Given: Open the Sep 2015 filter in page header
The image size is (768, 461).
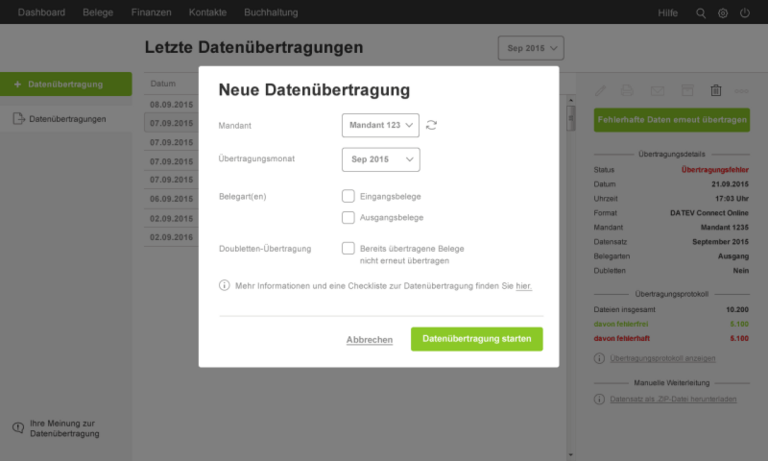Looking at the screenshot, I should pos(531,48).
